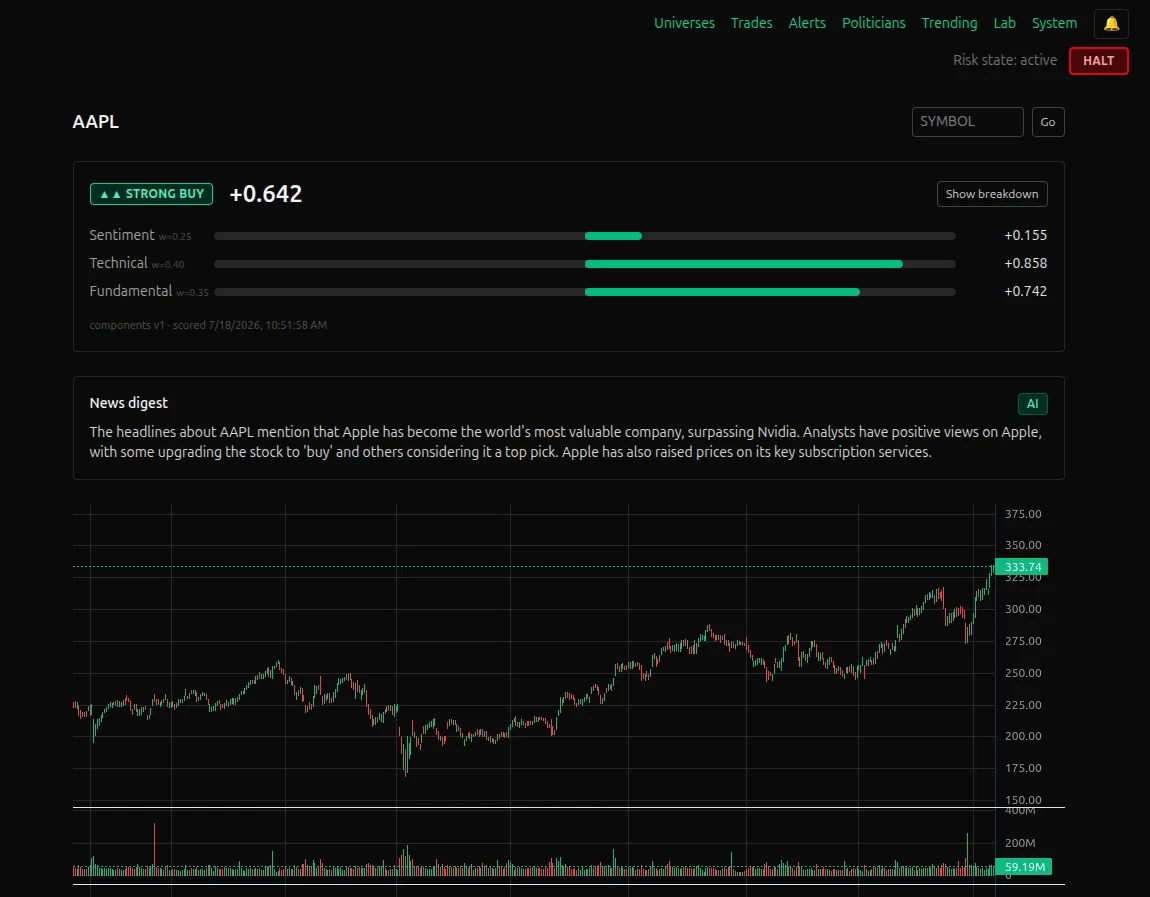Click the news digest summary paragraph
The width and height of the screenshot is (1150, 897).
[x=565, y=442]
